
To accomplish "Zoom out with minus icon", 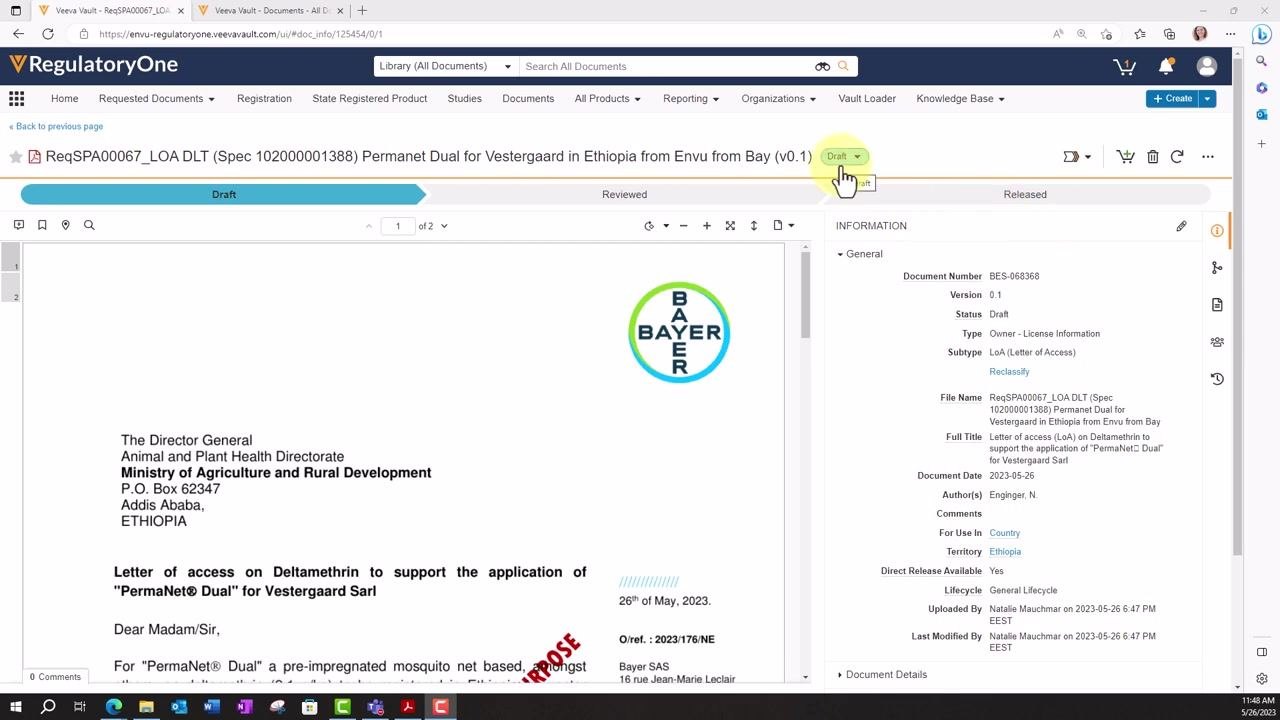I will click(683, 226).
